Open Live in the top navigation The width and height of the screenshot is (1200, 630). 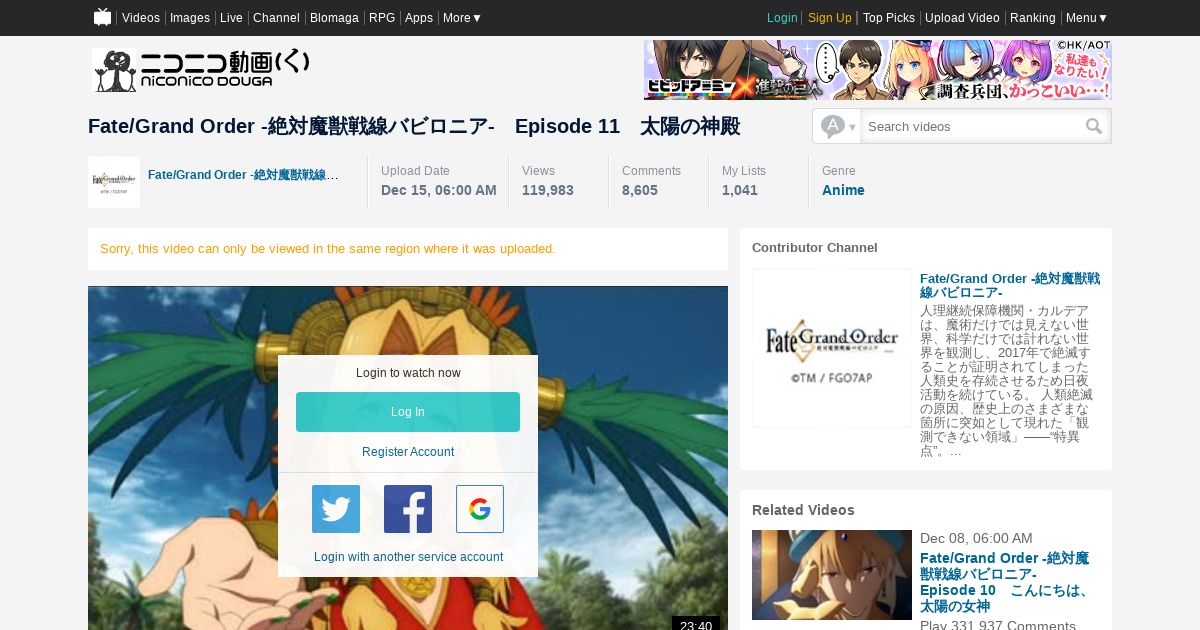coord(231,18)
